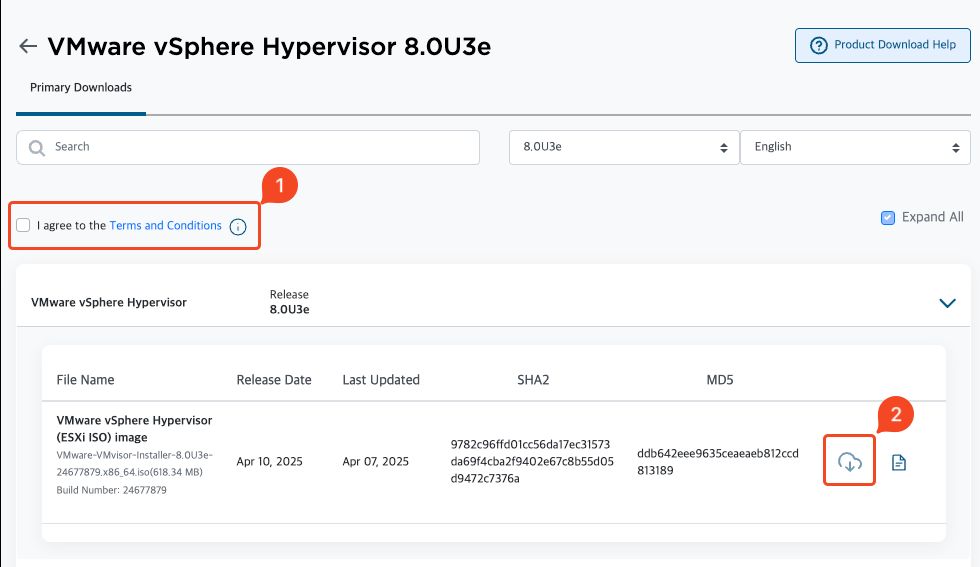Screen dimensions: 980x567
Task: Select the VMware vSphere Hypervisor (ESXi ISO) image title
Action: coord(134,429)
